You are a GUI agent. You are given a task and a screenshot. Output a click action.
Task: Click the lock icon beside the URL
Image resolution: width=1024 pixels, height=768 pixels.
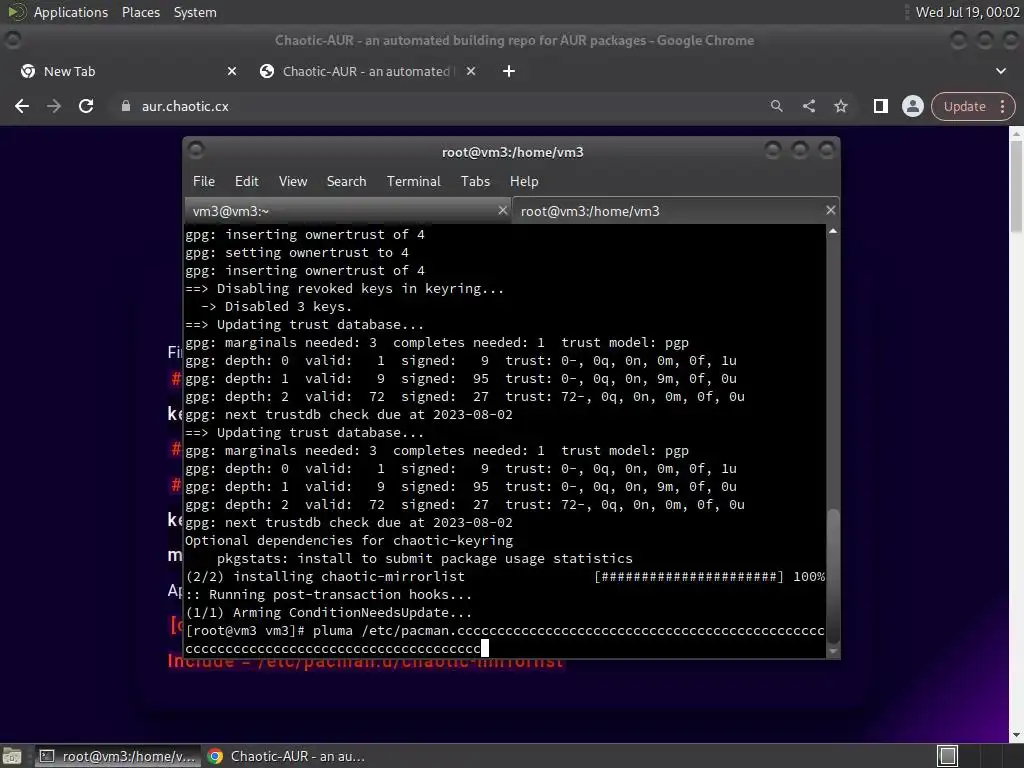point(125,106)
